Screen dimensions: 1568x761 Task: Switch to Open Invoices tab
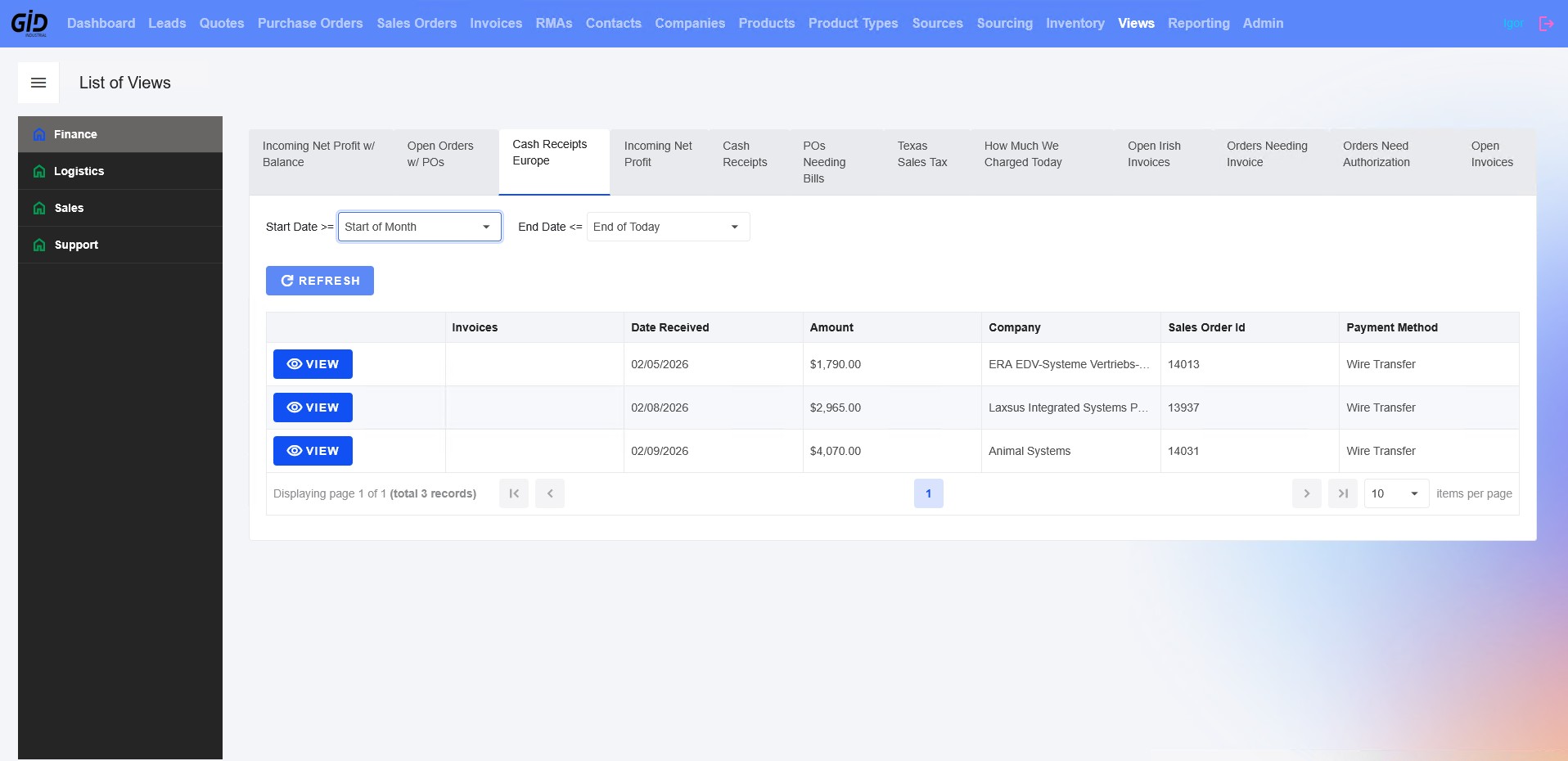pyautogui.click(x=1497, y=162)
